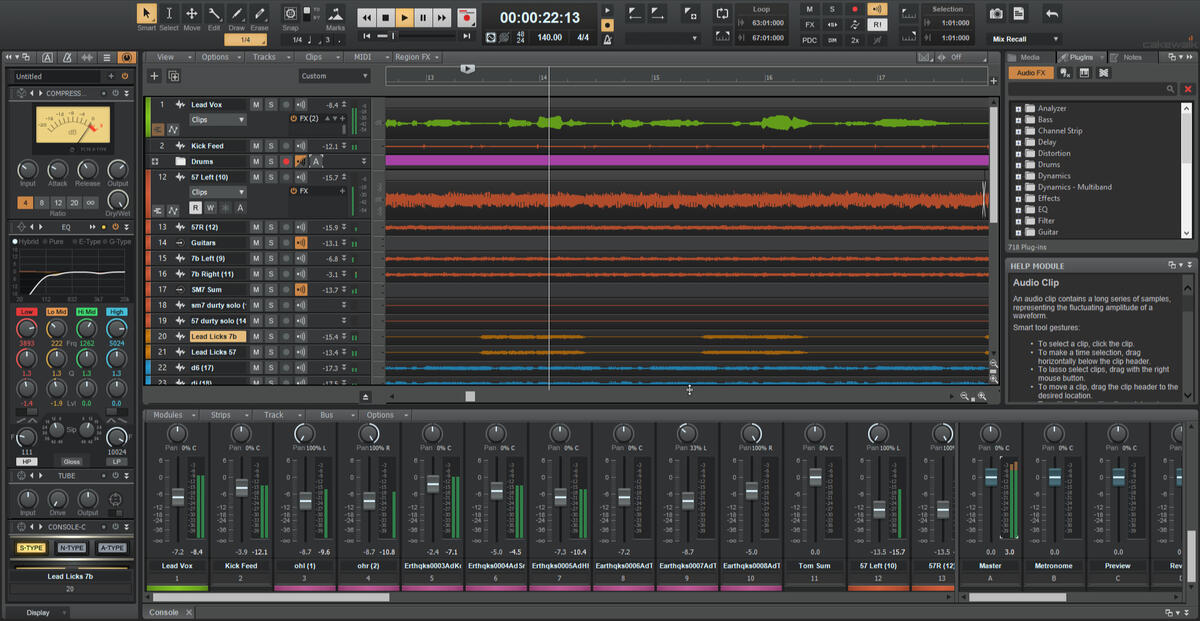Select the Draw tool in the toolbar

click(236, 15)
